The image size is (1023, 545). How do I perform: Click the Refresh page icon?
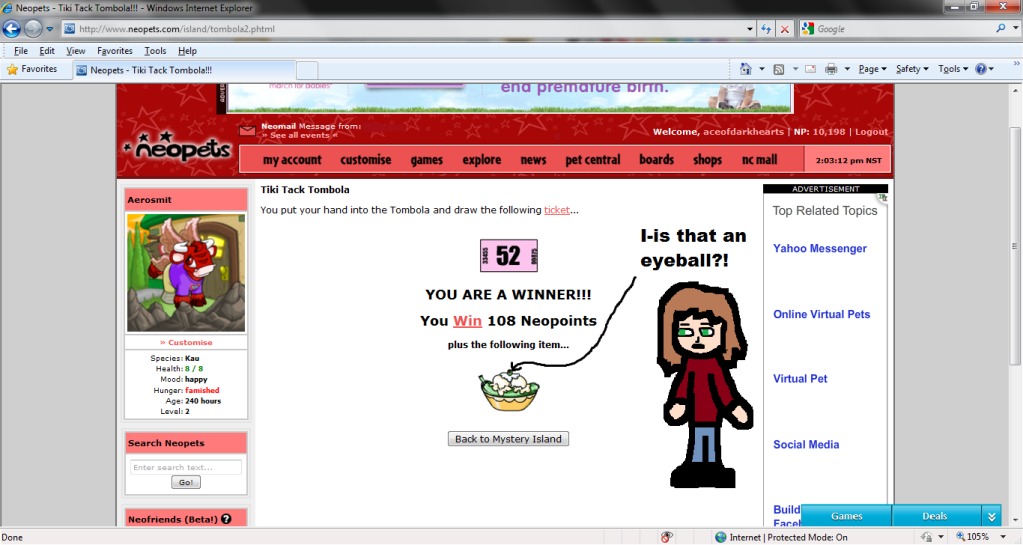767,29
